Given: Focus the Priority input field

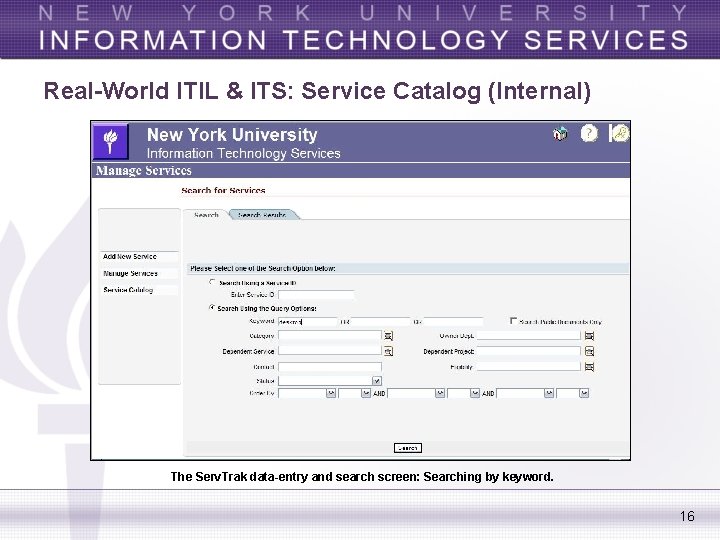Looking at the screenshot, I should click(529, 367).
